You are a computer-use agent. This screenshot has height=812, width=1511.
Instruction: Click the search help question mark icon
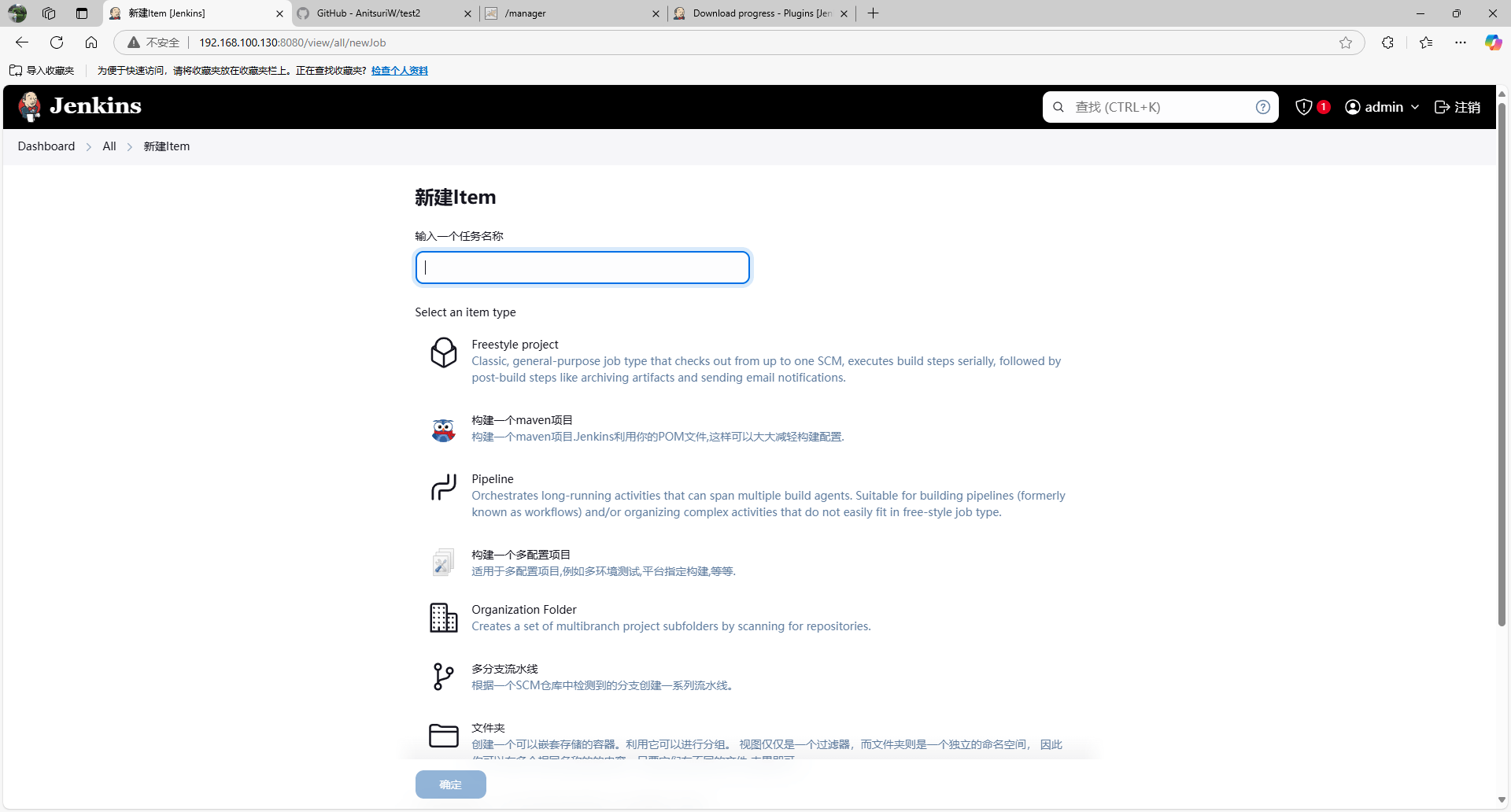(1262, 107)
